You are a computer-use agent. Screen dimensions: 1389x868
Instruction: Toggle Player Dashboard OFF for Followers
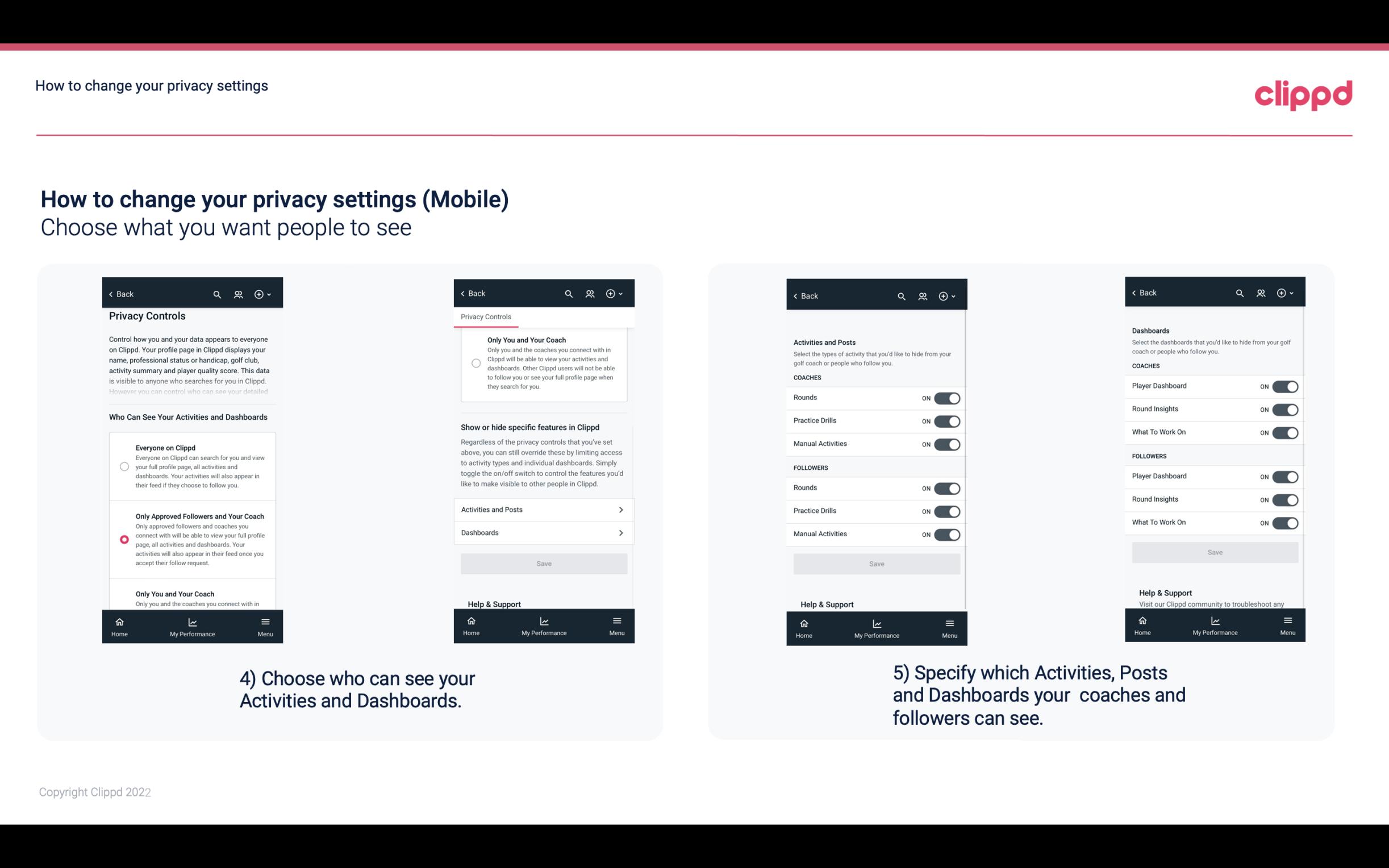click(1284, 476)
